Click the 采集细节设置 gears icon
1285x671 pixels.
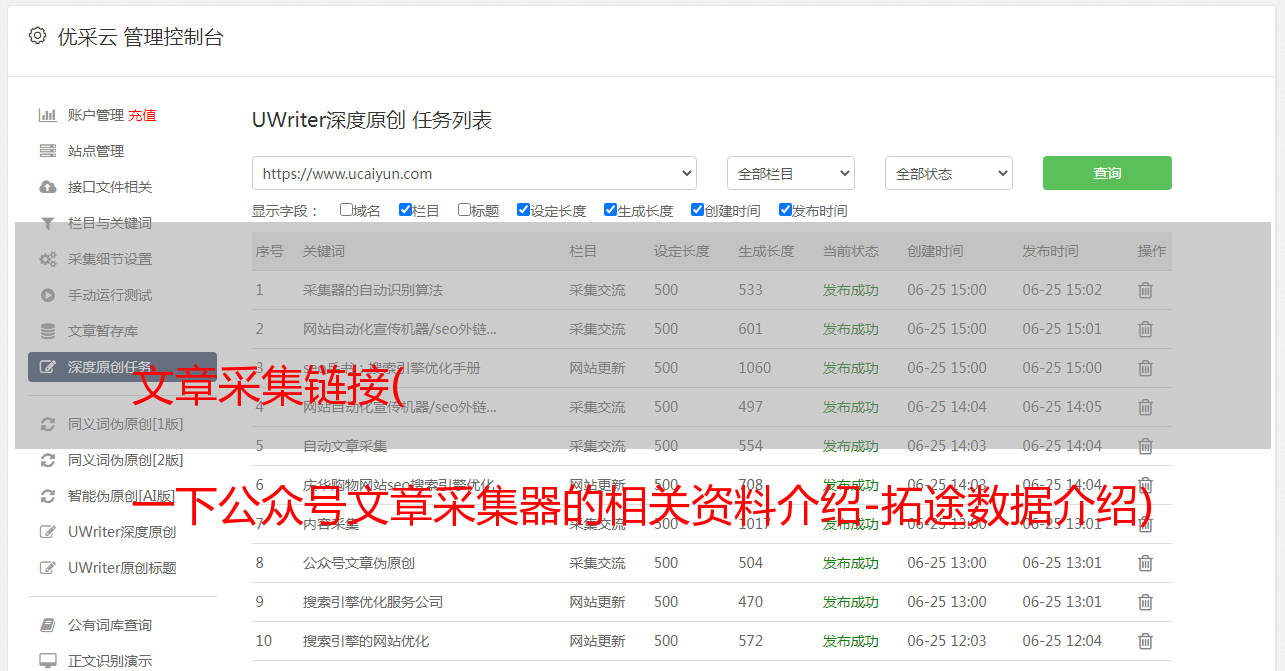click(47, 259)
